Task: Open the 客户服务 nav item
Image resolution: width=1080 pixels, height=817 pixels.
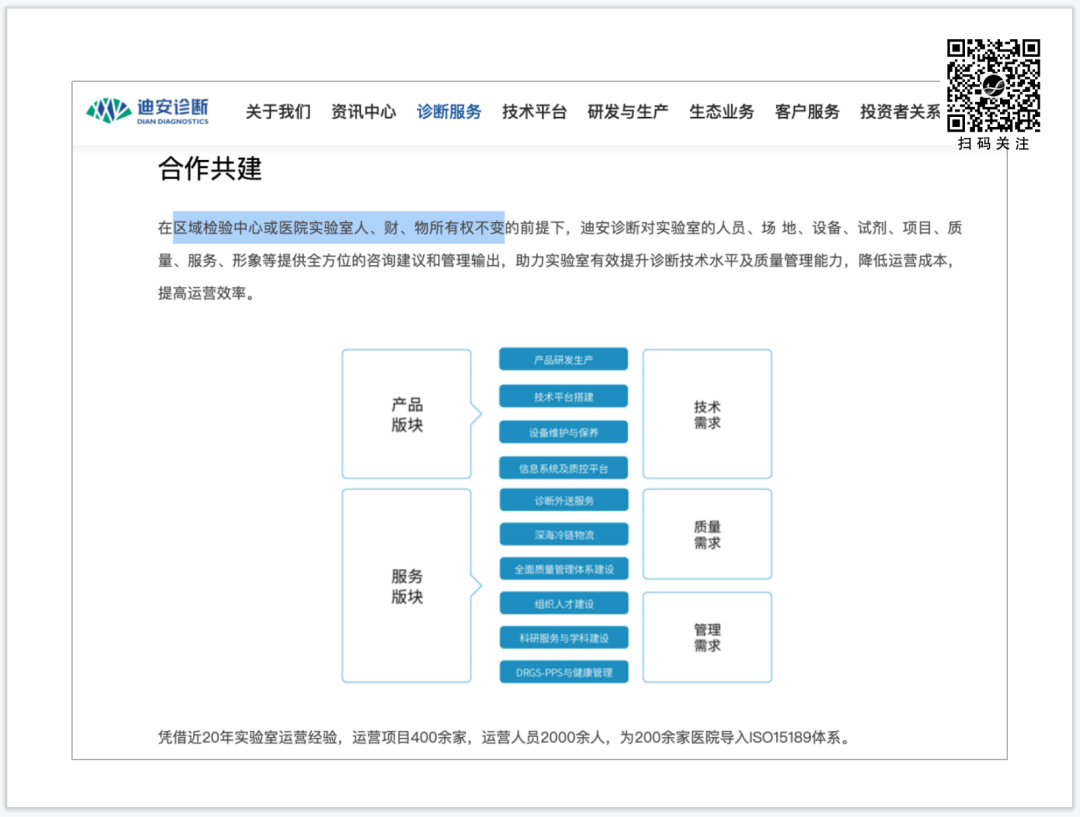Action: click(x=807, y=112)
